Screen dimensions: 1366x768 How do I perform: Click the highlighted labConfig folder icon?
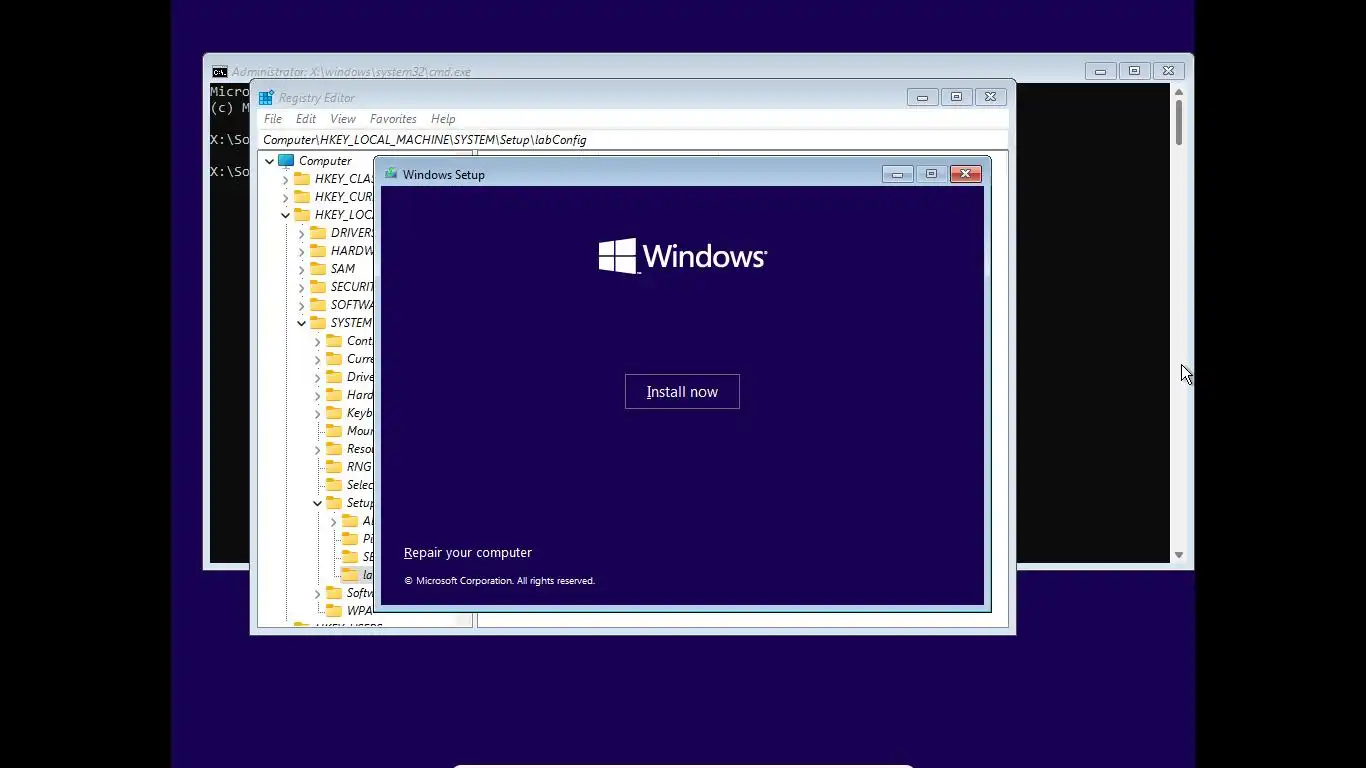(350, 575)
